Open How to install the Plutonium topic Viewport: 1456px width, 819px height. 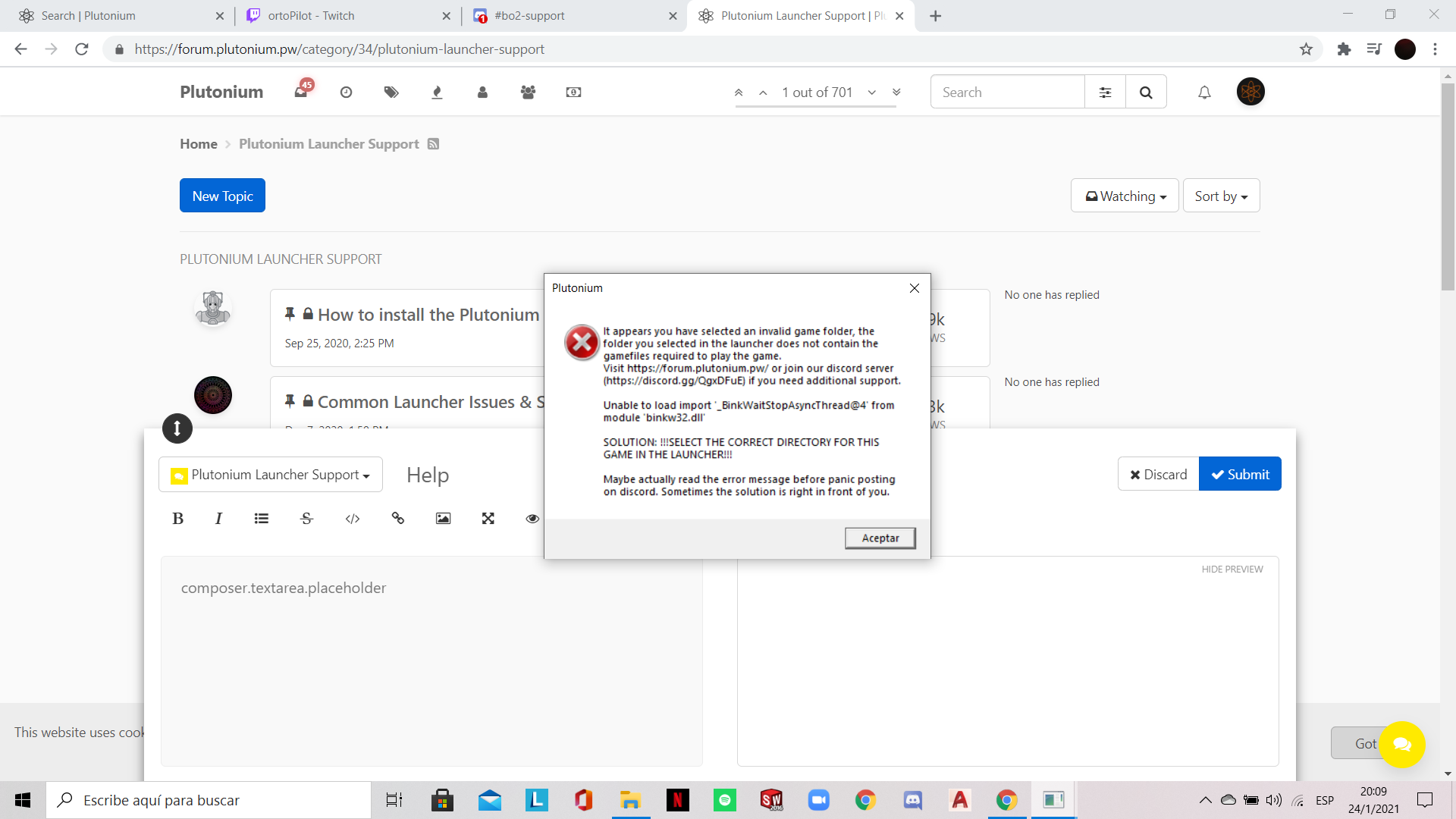click(x=428, y=315)
